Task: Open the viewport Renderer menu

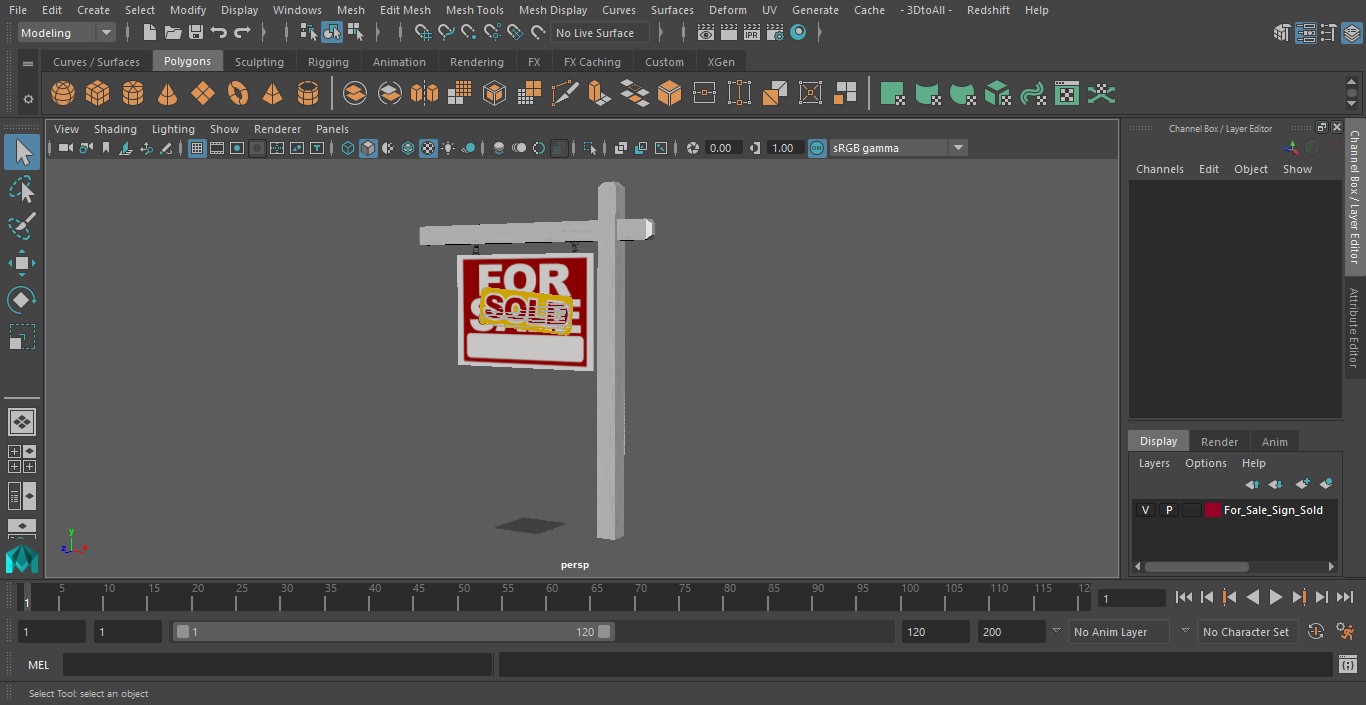Action: [277, 129]
